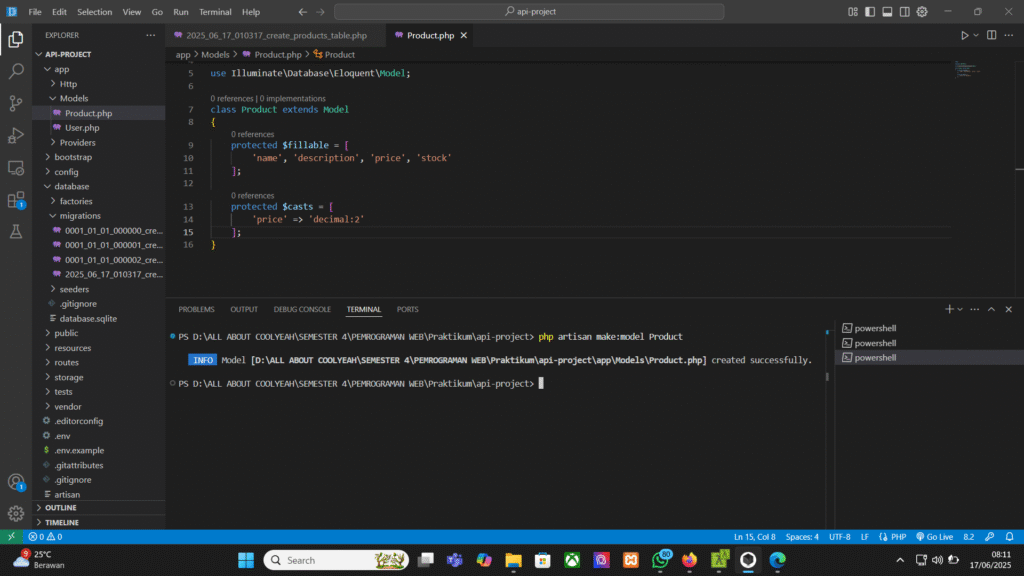Click the Manage gear icon
Viewport: 1024px width, 576px height.
16,513
